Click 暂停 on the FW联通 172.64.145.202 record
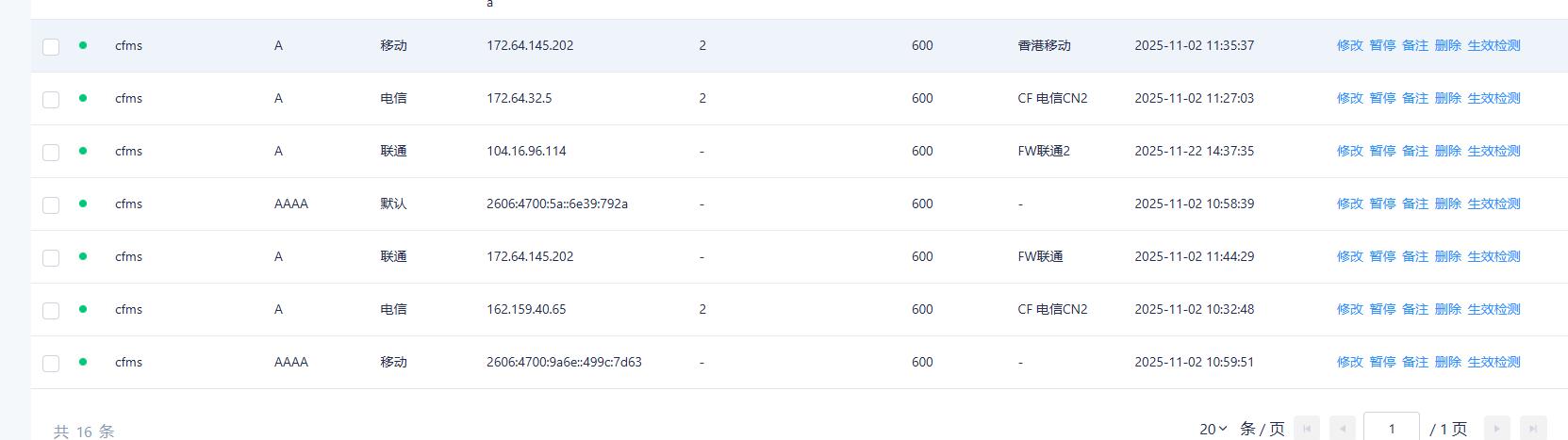The width and height of the screenshot is (1568, 440). tap(1382, 256)
